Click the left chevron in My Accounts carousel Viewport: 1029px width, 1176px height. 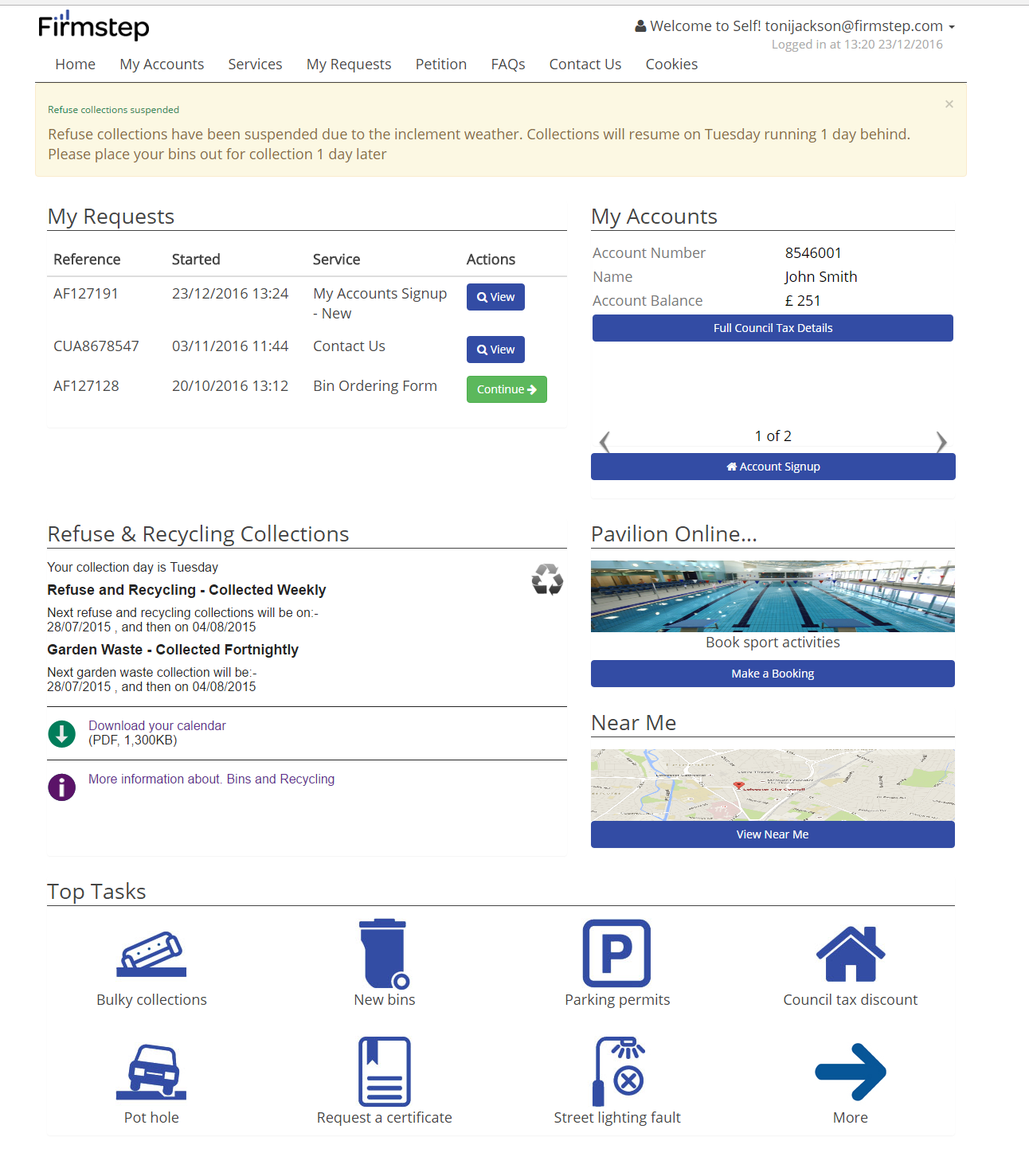[x=604, y=442]
